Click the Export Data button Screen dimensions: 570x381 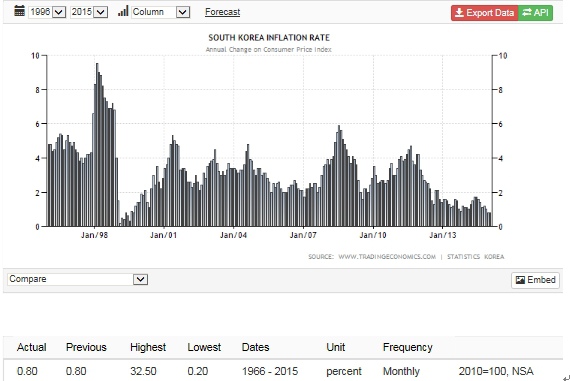485,13
